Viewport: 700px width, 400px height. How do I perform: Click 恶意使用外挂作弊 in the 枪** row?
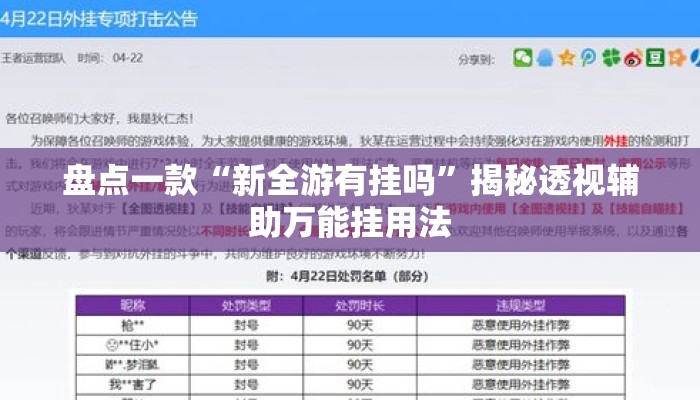[521, 325]
